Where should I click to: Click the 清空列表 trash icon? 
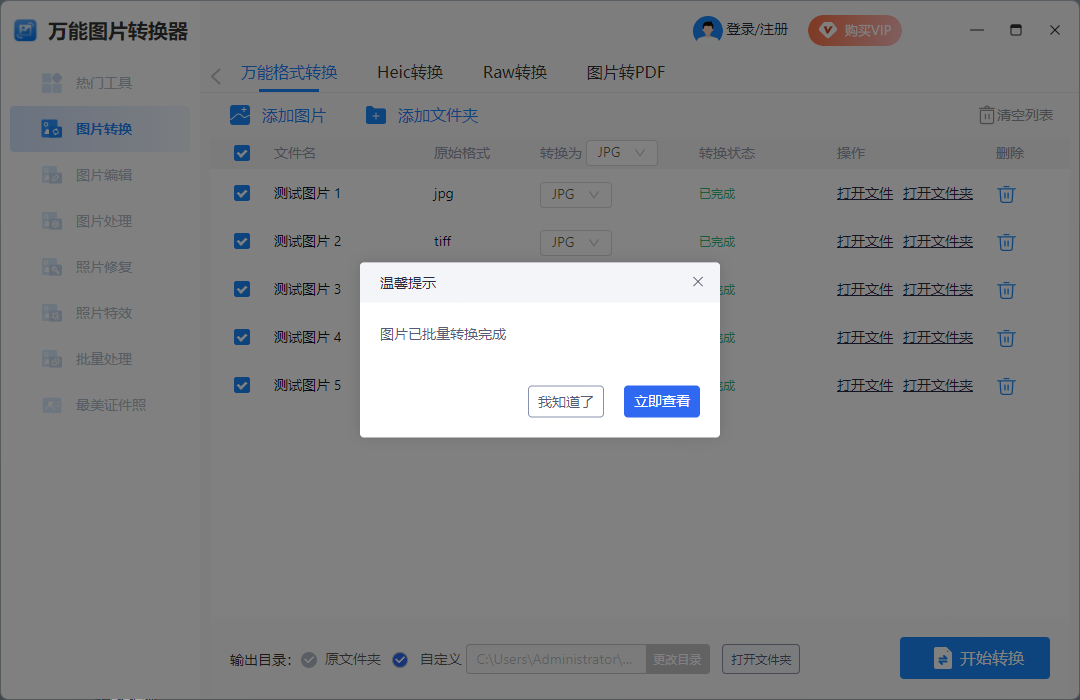pos(986,115)
